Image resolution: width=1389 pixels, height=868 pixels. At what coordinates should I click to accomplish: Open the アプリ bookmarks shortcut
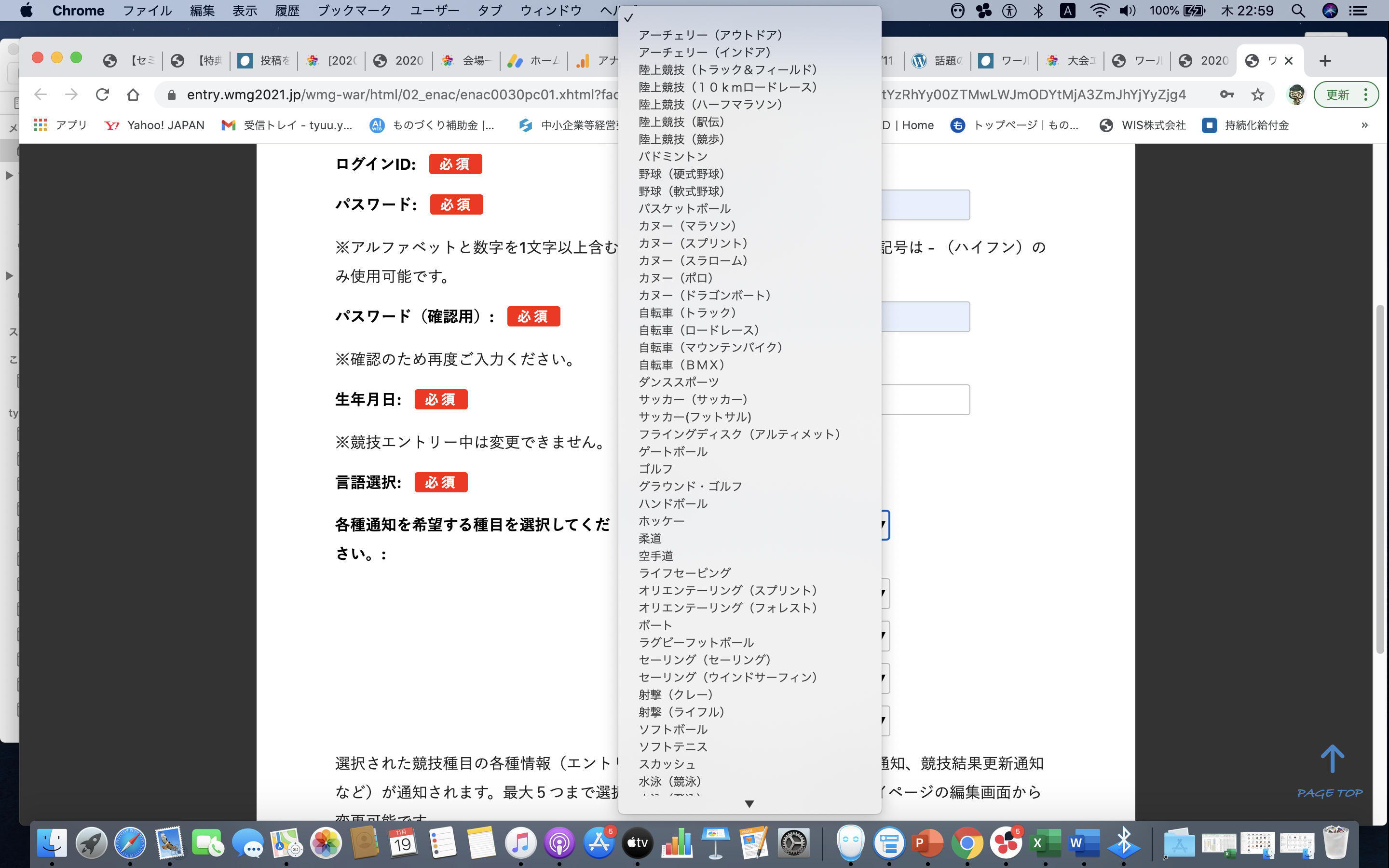pos(60,125)
